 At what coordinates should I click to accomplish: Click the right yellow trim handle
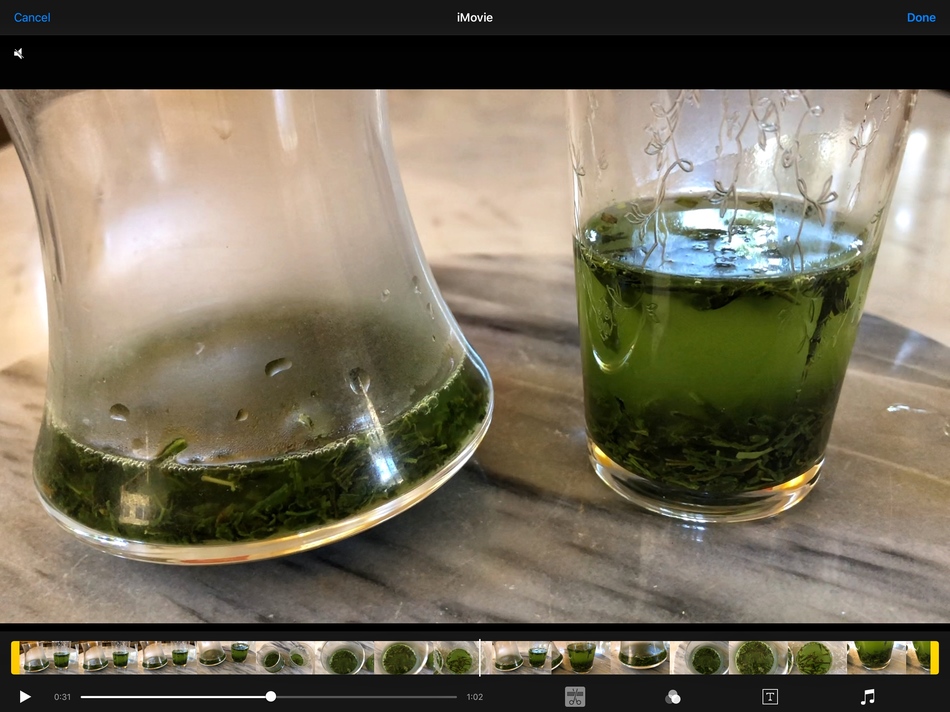[x=934, y=657]
